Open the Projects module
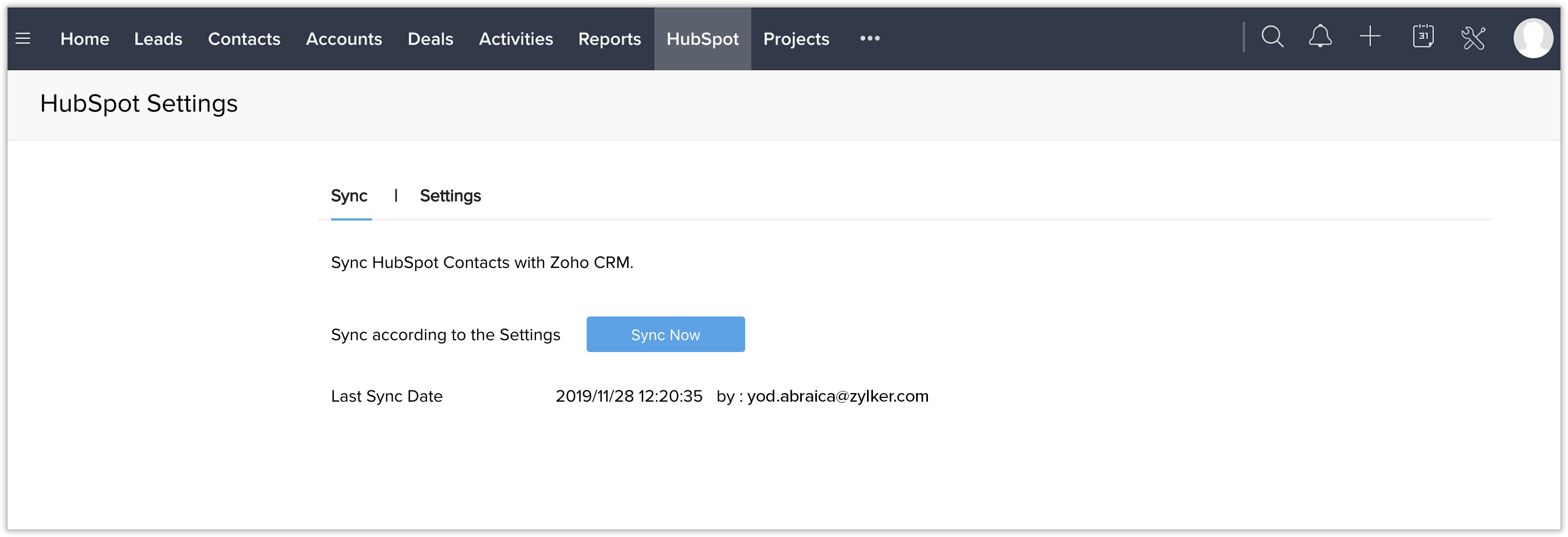The height and width of the screenshot is (537, 1568). coord(796,39)
